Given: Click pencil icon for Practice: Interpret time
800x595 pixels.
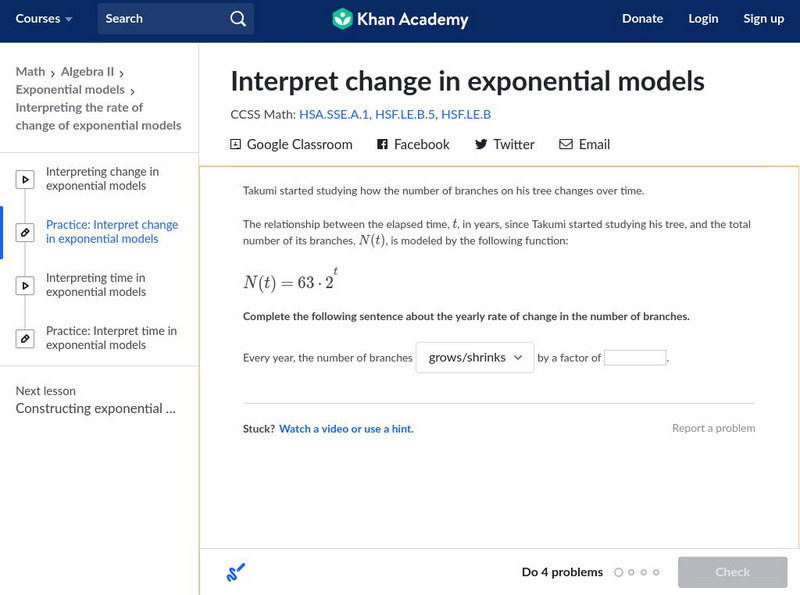Looking at the screenshot, I should (25, 338).
